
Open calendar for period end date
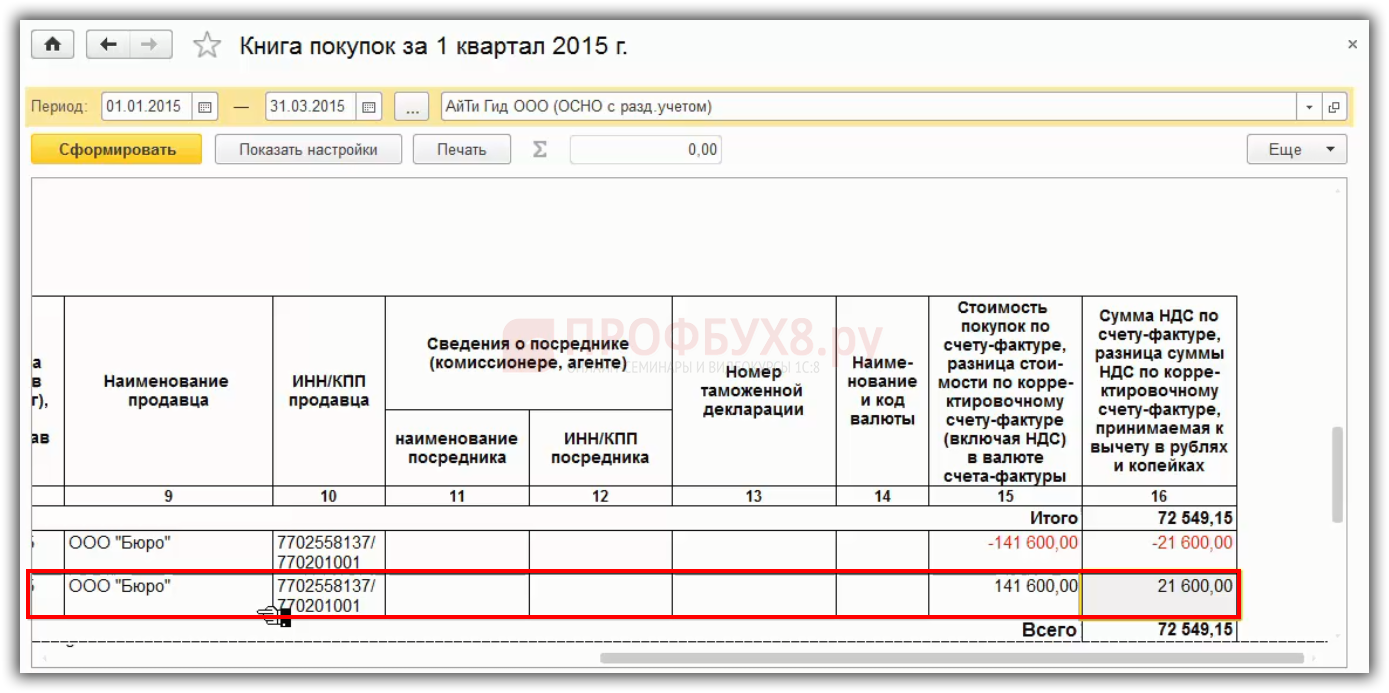[369, 107]
